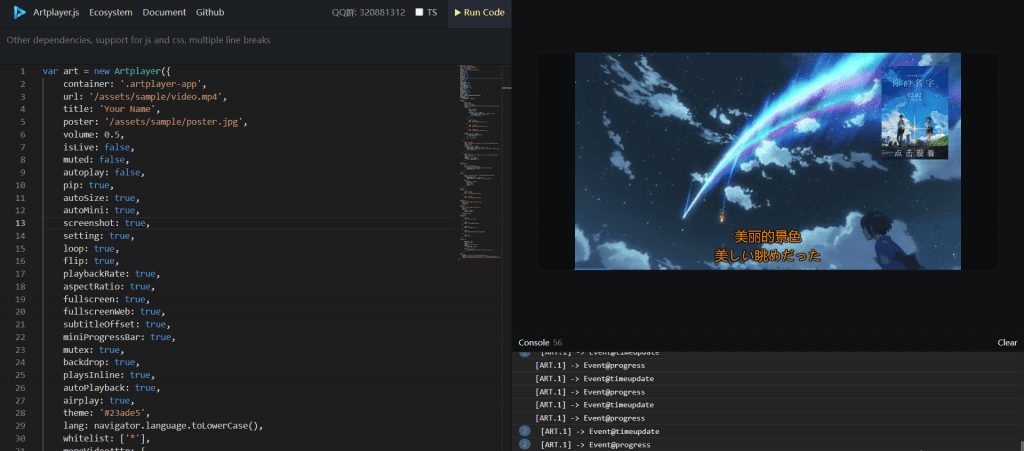
Task: Click the mini progress bar under video
Action: (x=767, y=268)
